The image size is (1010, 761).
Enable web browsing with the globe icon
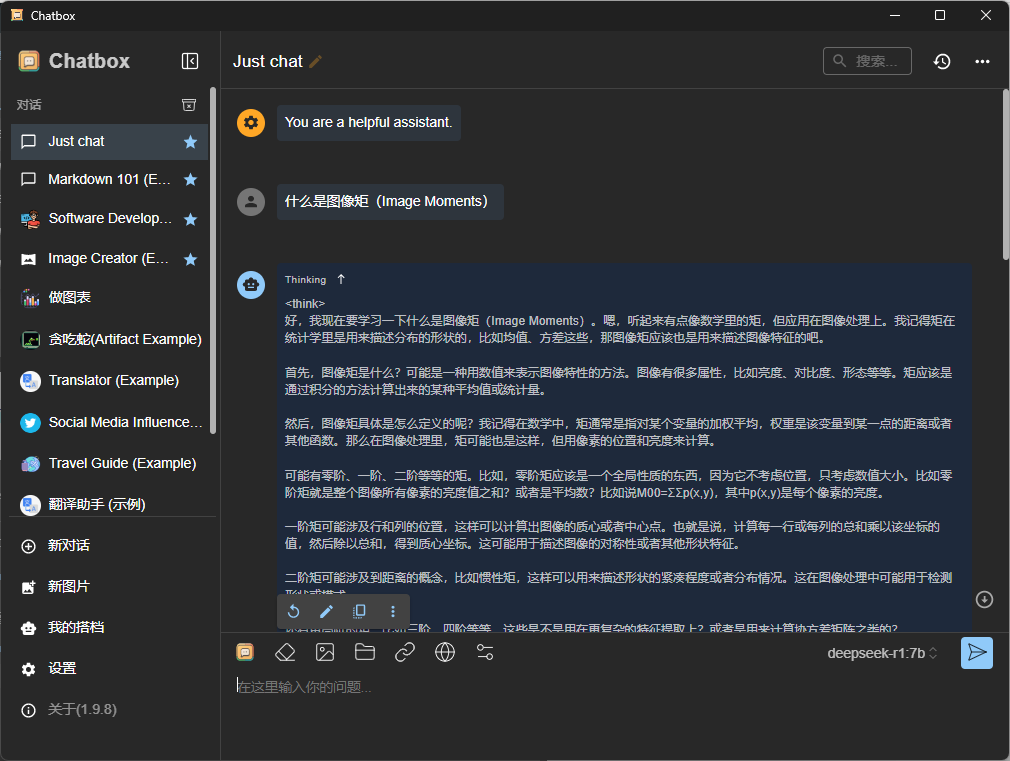445,653
